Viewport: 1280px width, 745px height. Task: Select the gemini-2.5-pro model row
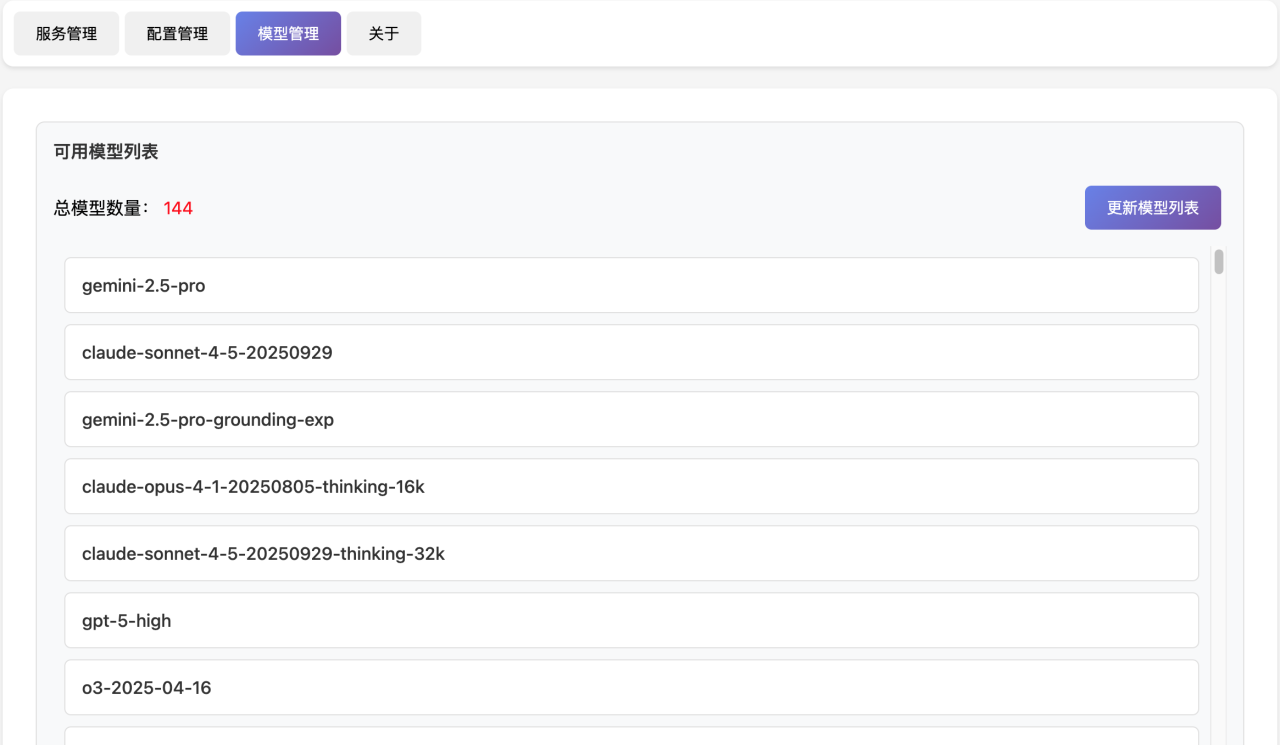coord(631,285)
